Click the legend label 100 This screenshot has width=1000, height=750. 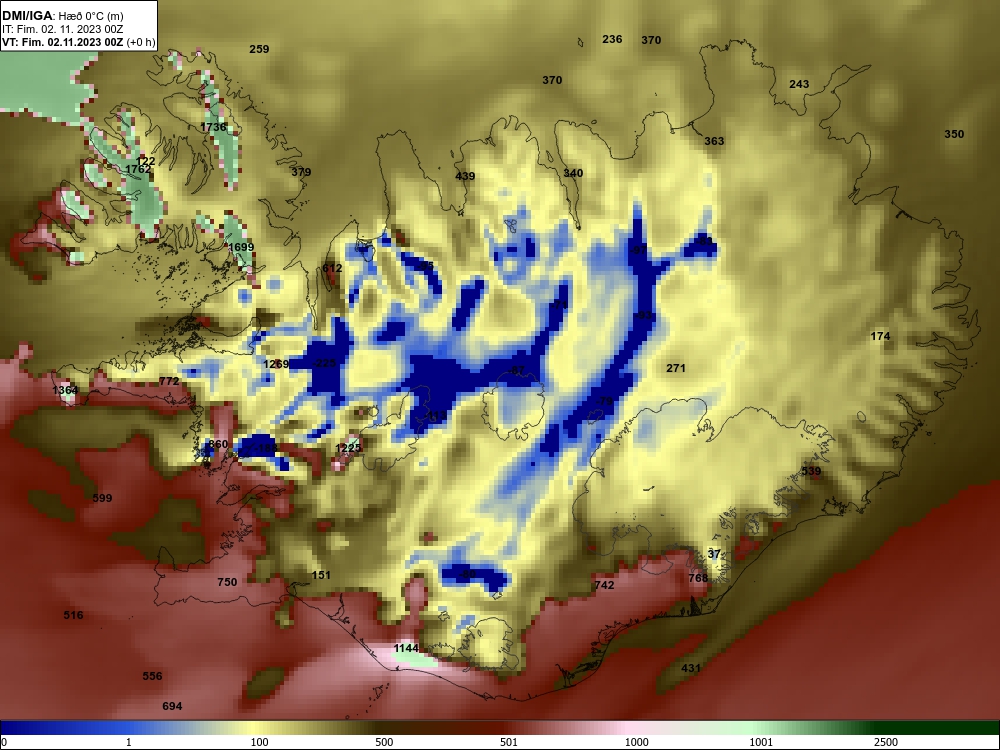[260, 742]
